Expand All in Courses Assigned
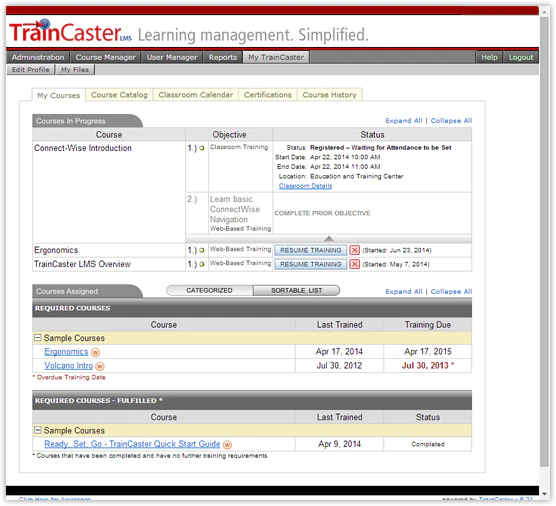Image resolution: width=556 pixels, height=506 pixels. pyautogui.click(x=404, y=291)
